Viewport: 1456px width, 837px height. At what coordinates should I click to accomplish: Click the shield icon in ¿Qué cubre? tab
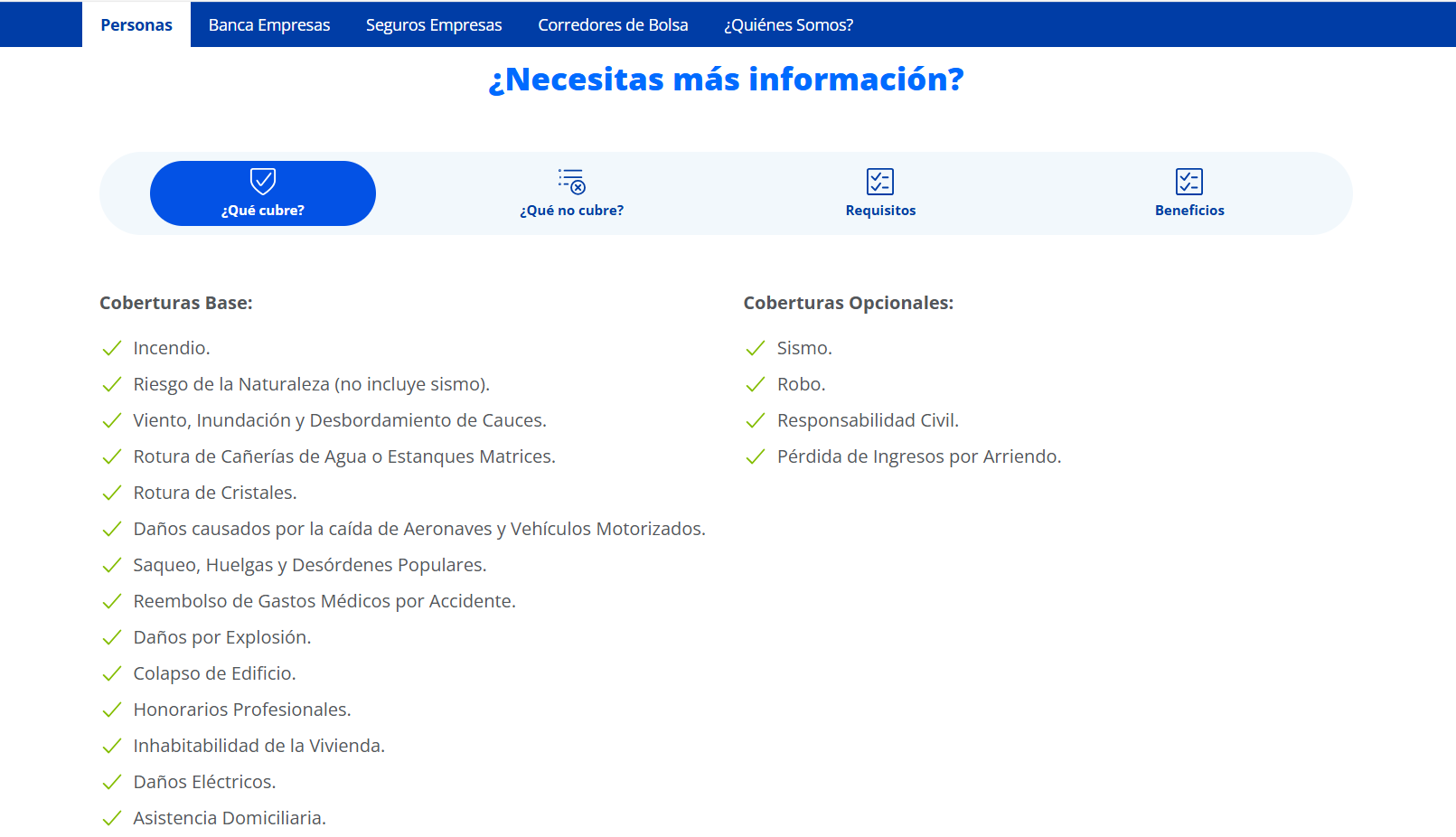[x=263, y=182]
